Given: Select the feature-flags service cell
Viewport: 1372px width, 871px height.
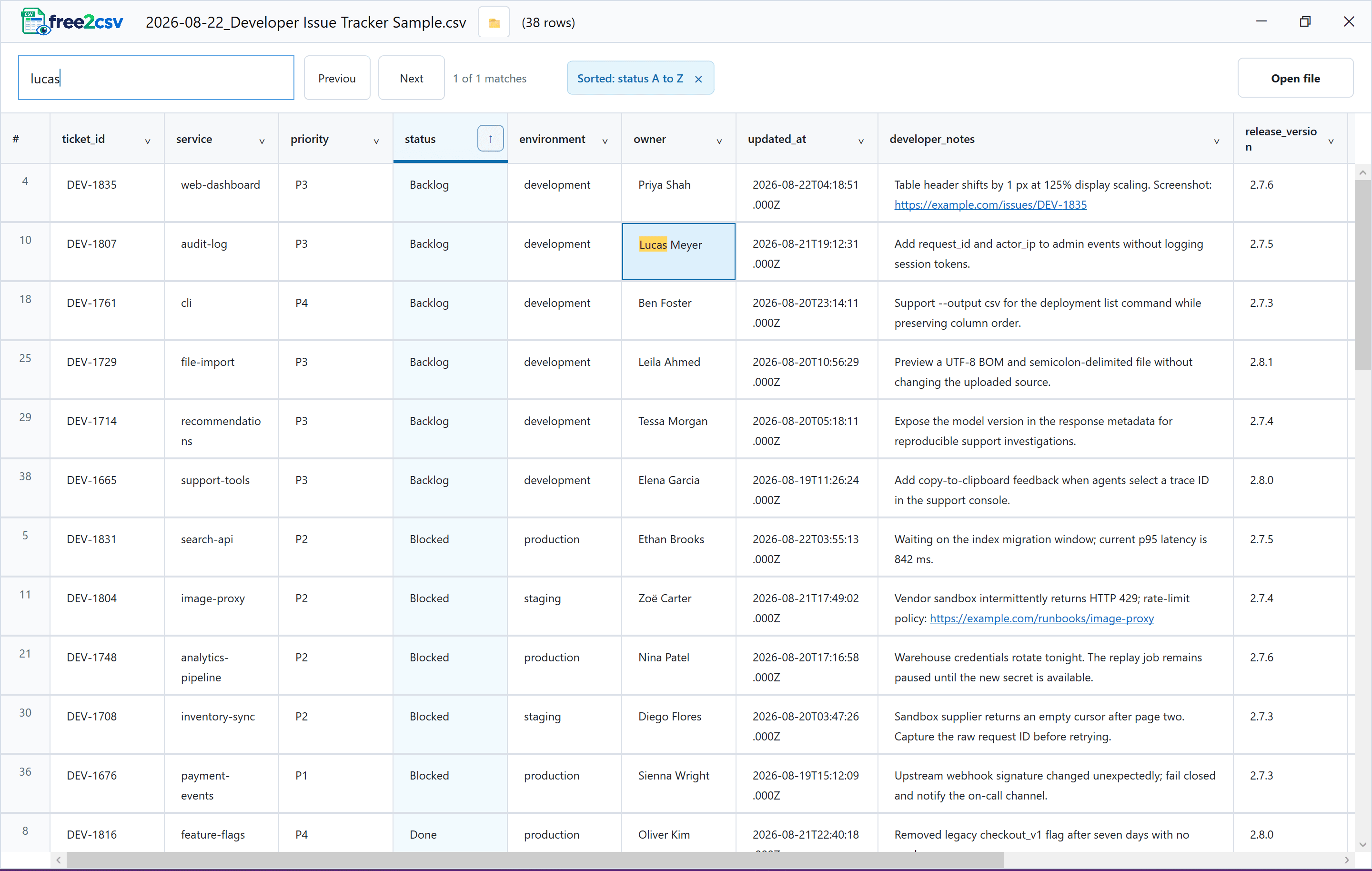Looking at the screenshot, I should coord(222,833).
